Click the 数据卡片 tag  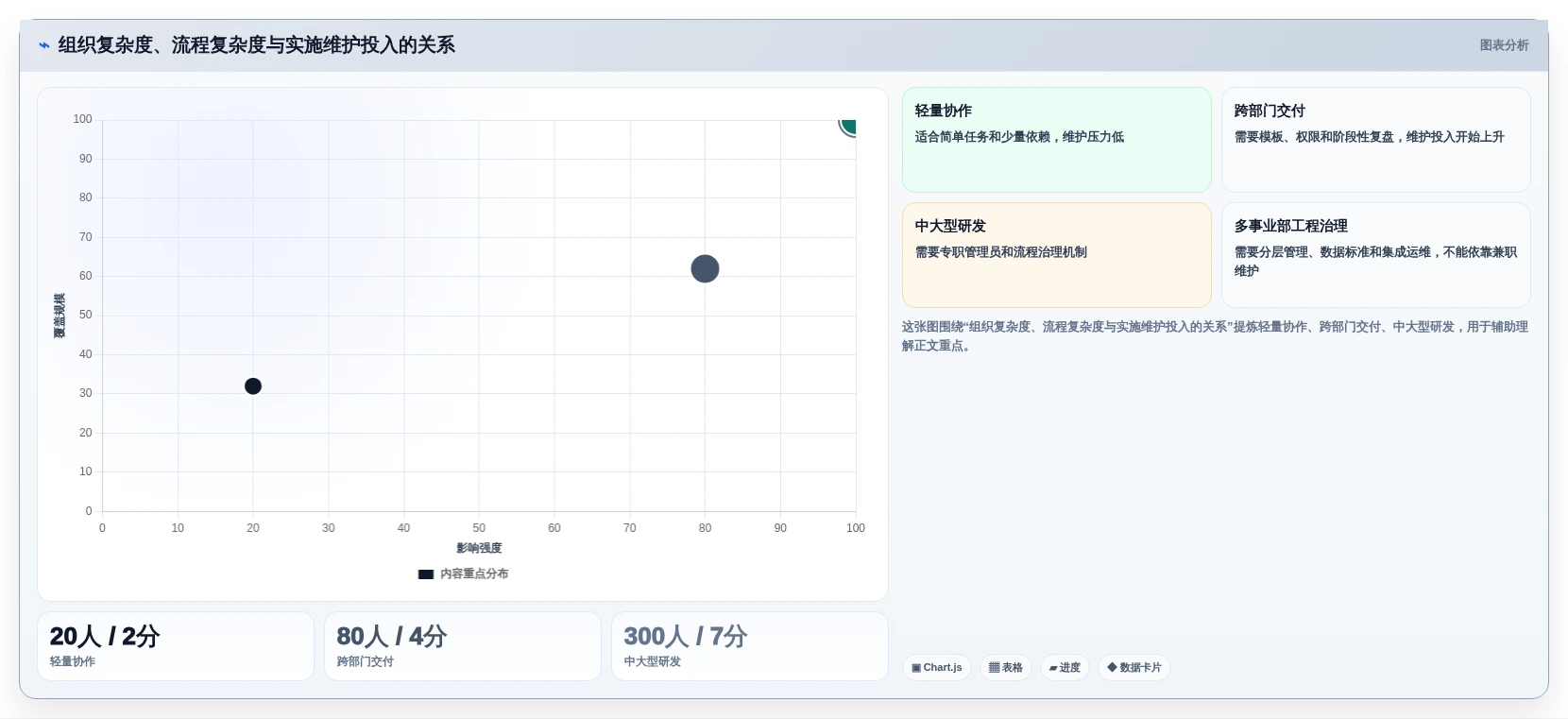pos(1134,668)
